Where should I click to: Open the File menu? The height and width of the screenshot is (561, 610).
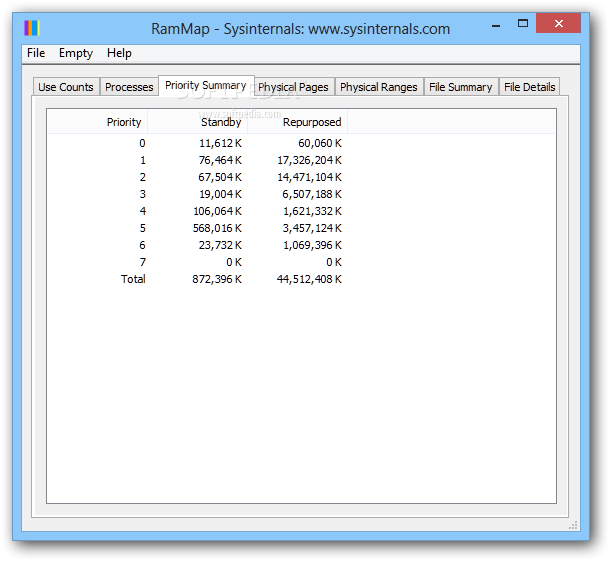point(36,53)
